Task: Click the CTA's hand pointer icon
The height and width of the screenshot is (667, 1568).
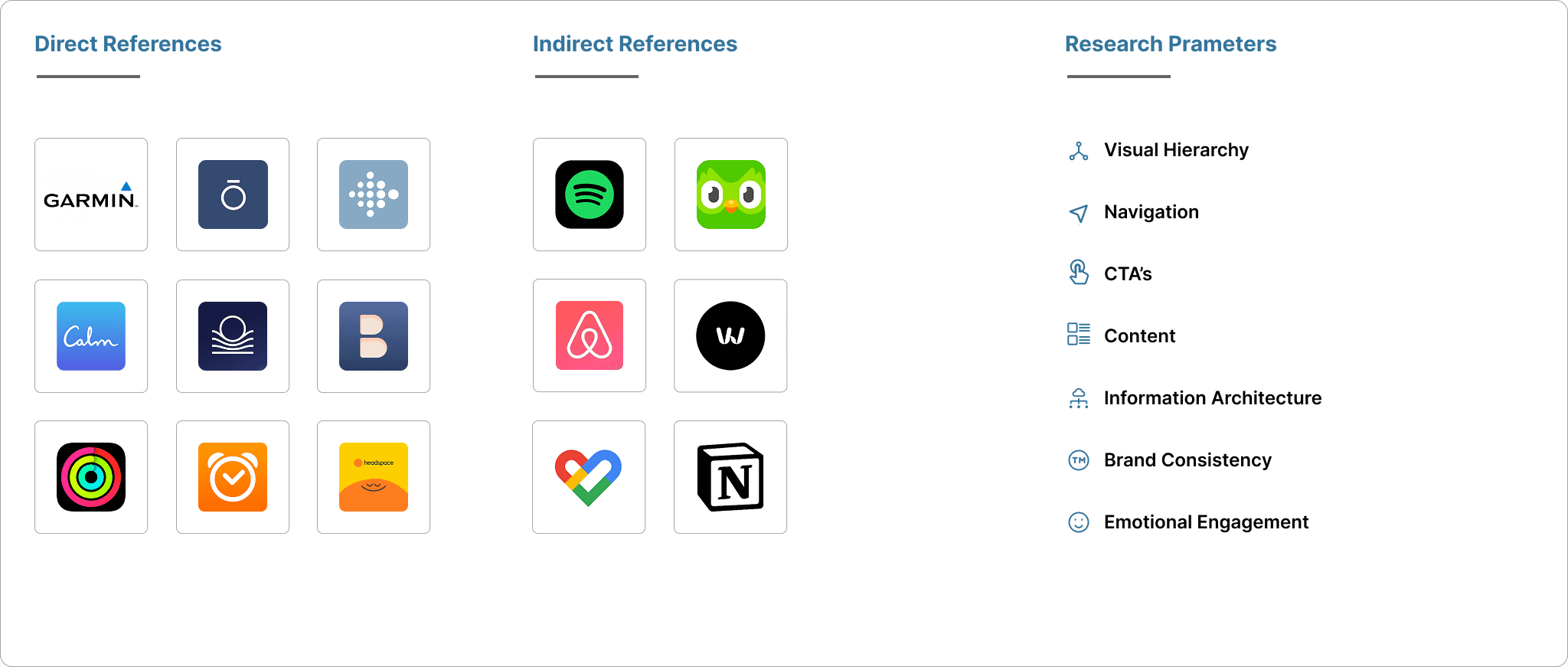Action: tap(1079, 273)
